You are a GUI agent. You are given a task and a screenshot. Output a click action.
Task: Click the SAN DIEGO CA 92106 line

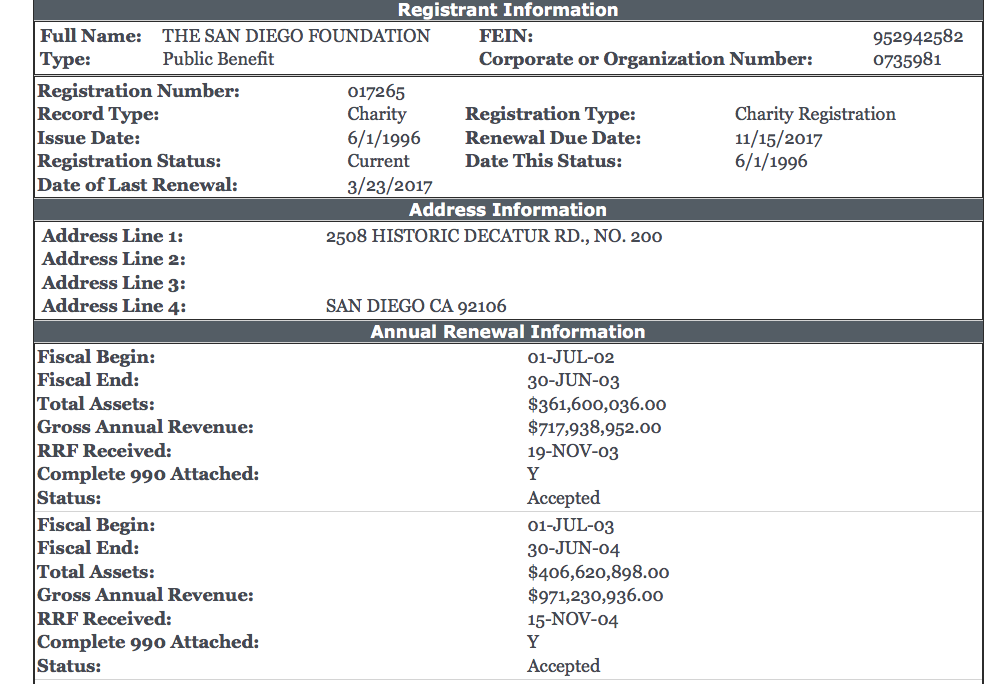tap(416, 306)
